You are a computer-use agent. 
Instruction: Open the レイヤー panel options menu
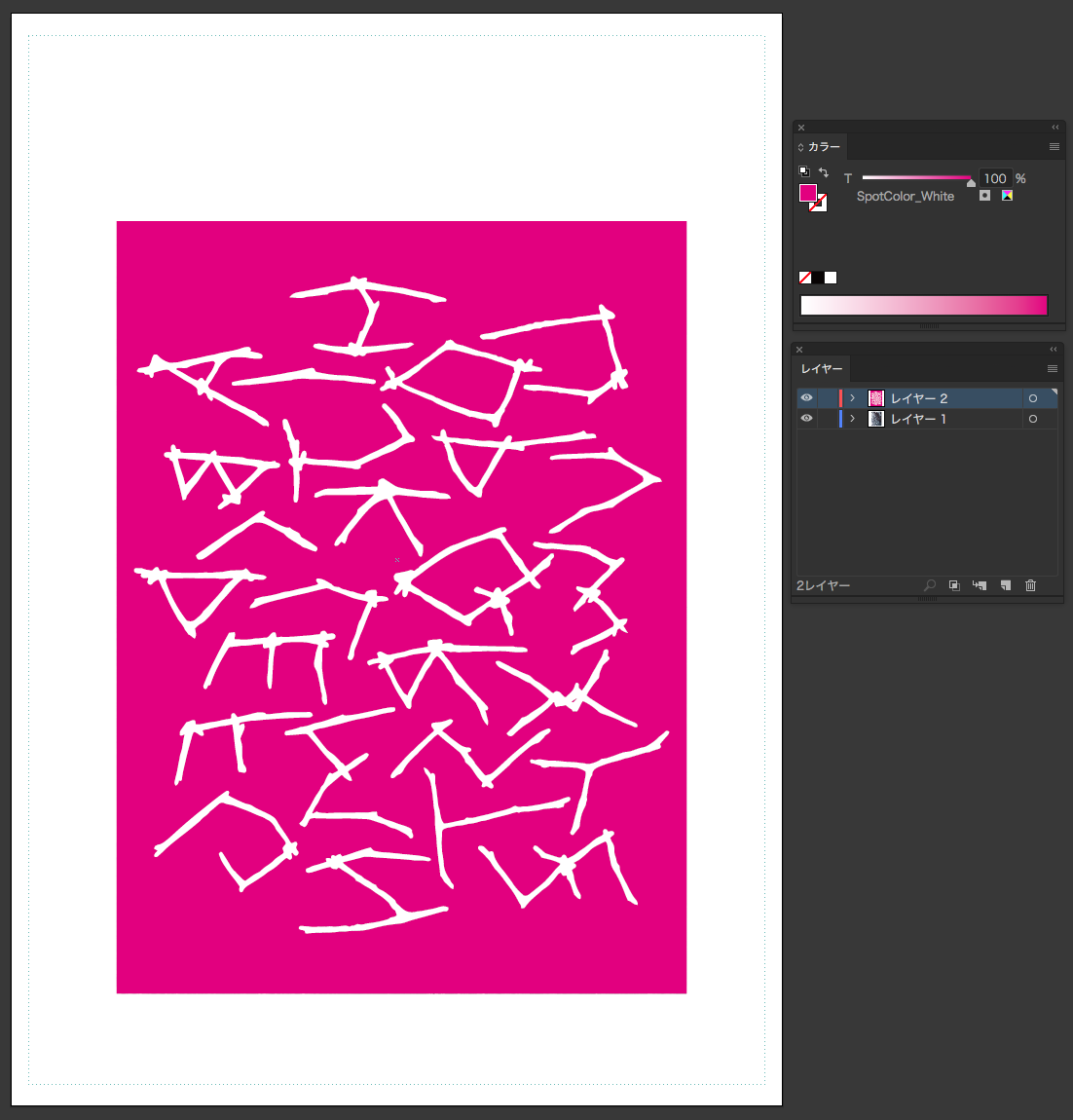[1053, 368]
